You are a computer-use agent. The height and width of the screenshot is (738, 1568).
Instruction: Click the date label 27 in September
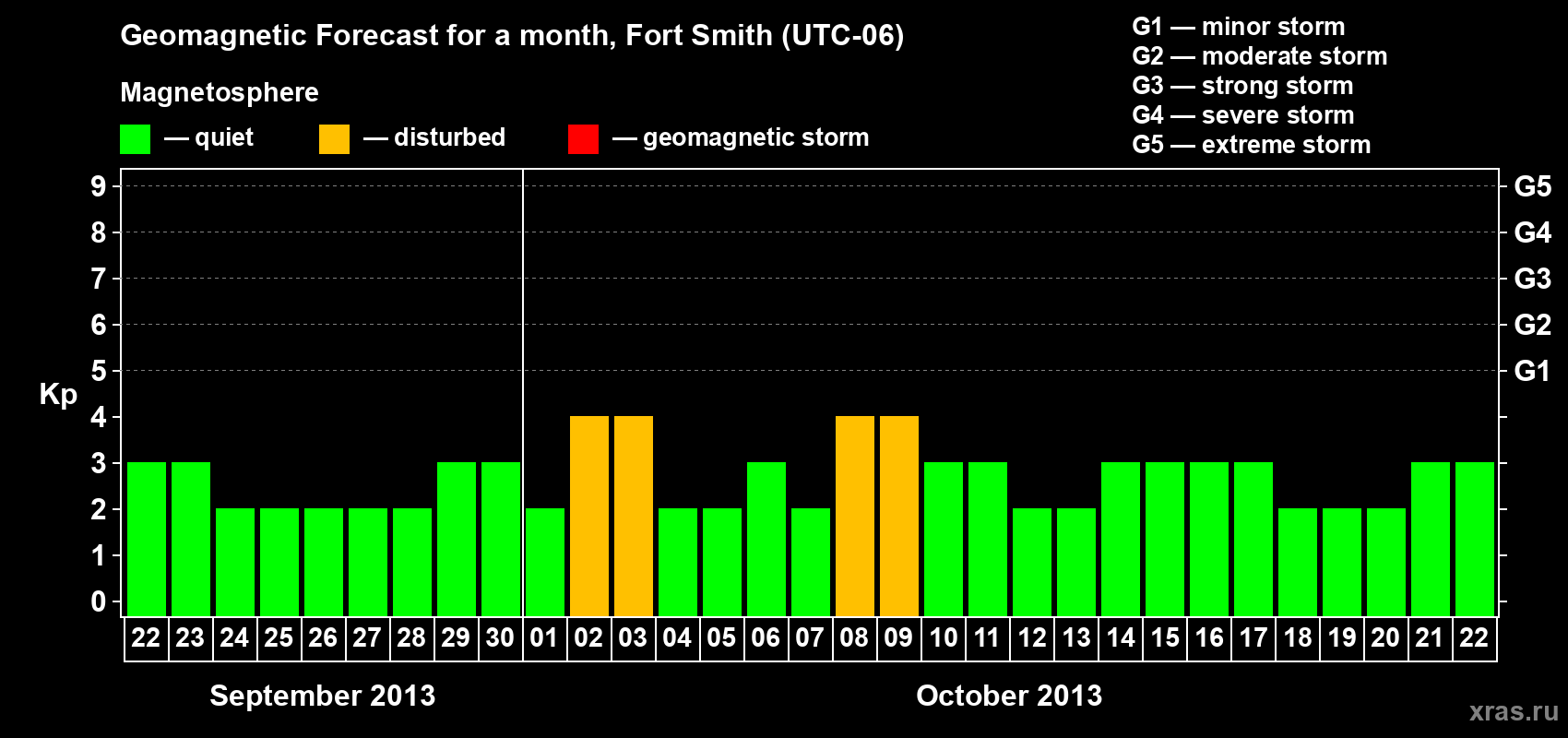367,637
